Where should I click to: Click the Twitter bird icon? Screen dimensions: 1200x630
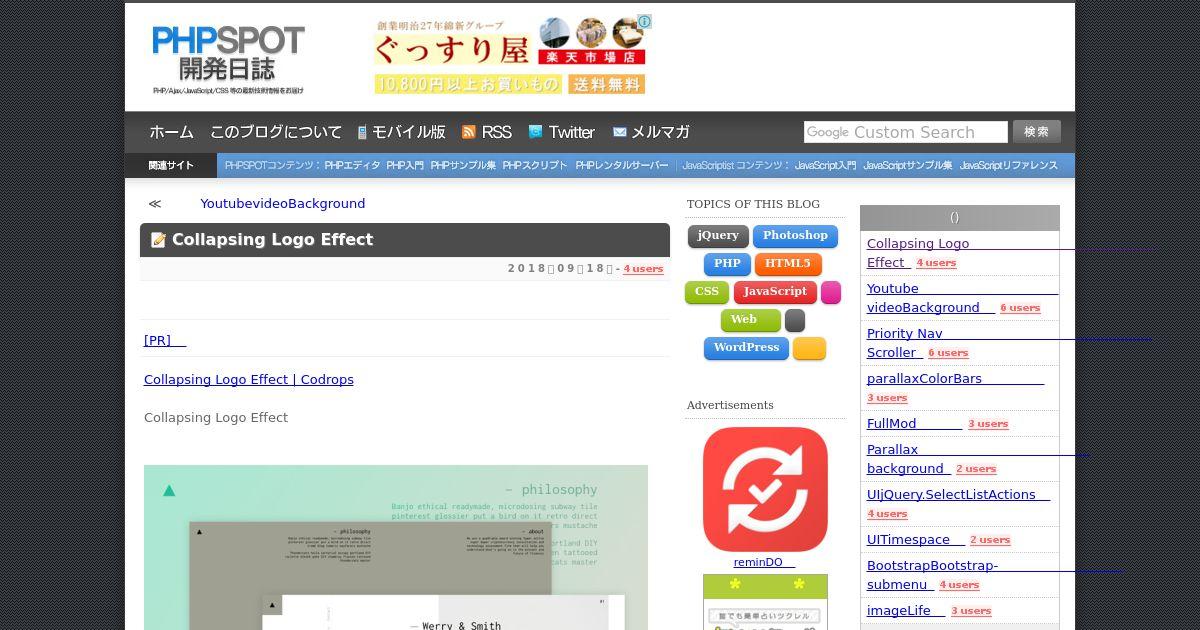coord(535,132)
